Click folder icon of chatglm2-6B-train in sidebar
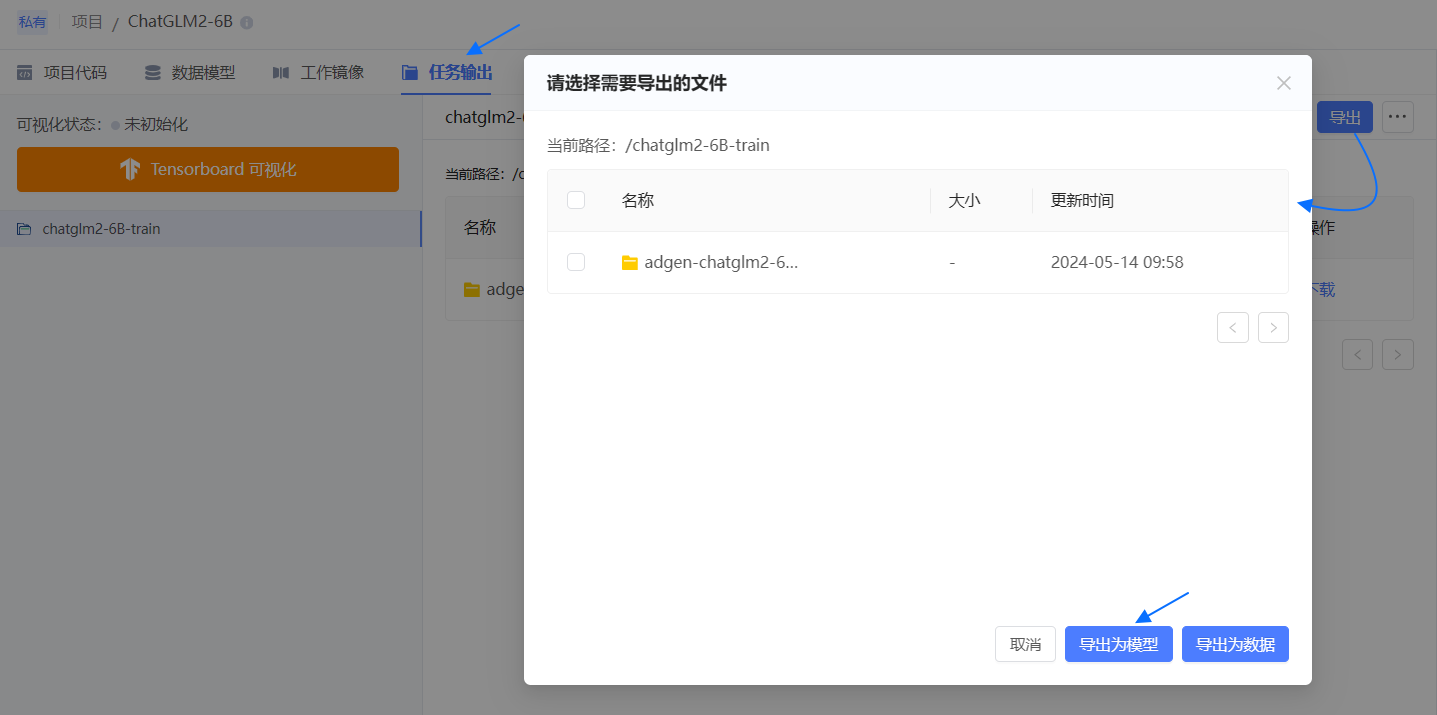1437x715 pixels. pos(24,229)
